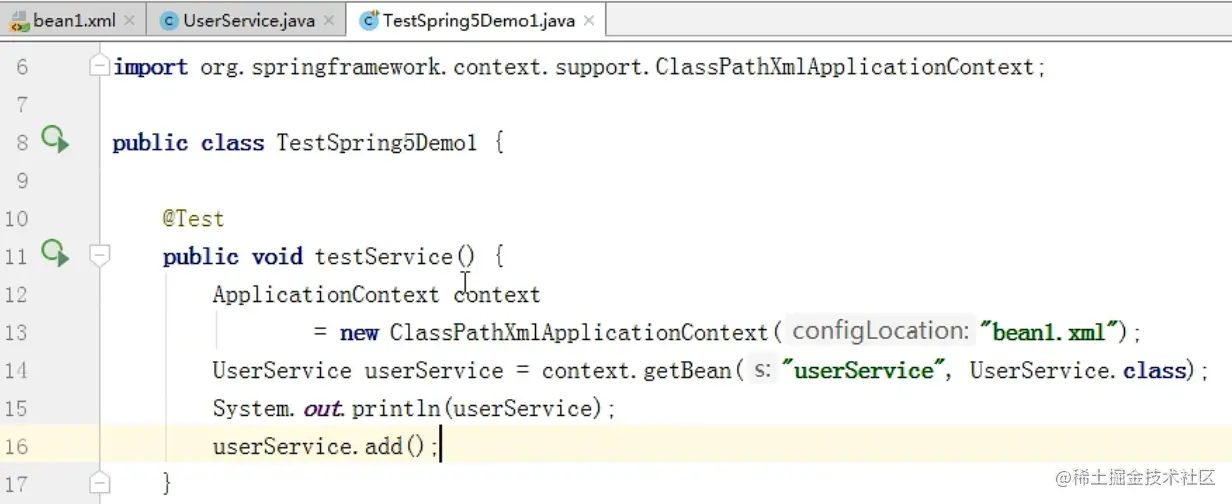
Task: Click the getBean method call
Action: 689,370
